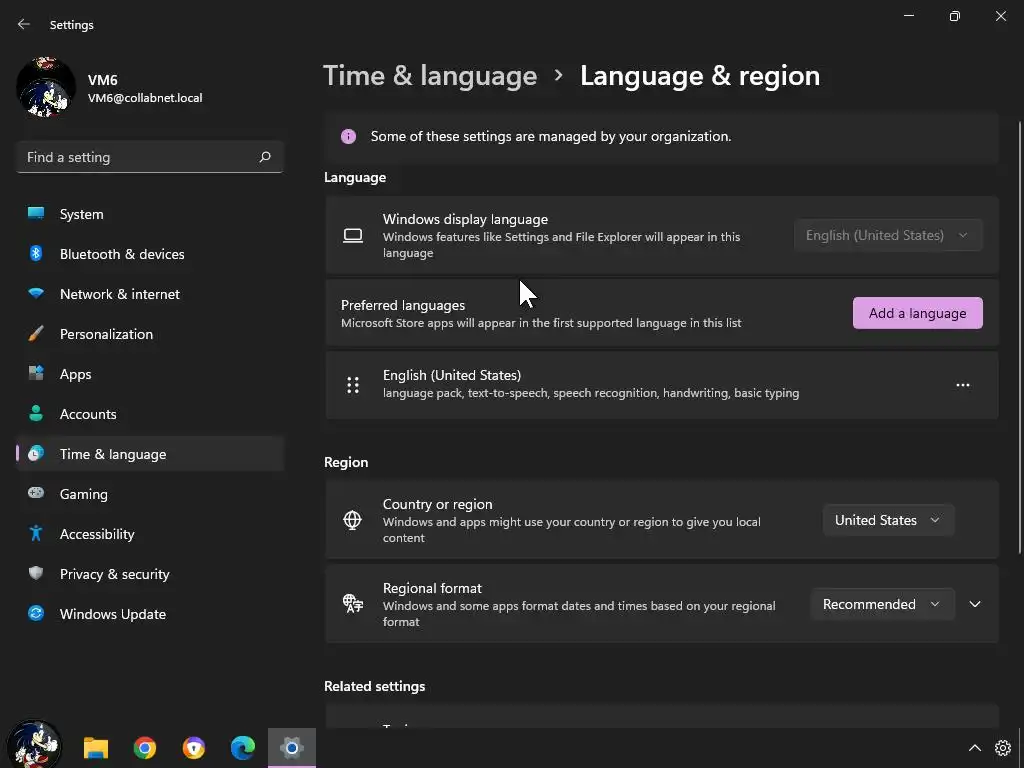
Task: Launch Microsoft Edge from taskbar
Action: tap(243, 747)
